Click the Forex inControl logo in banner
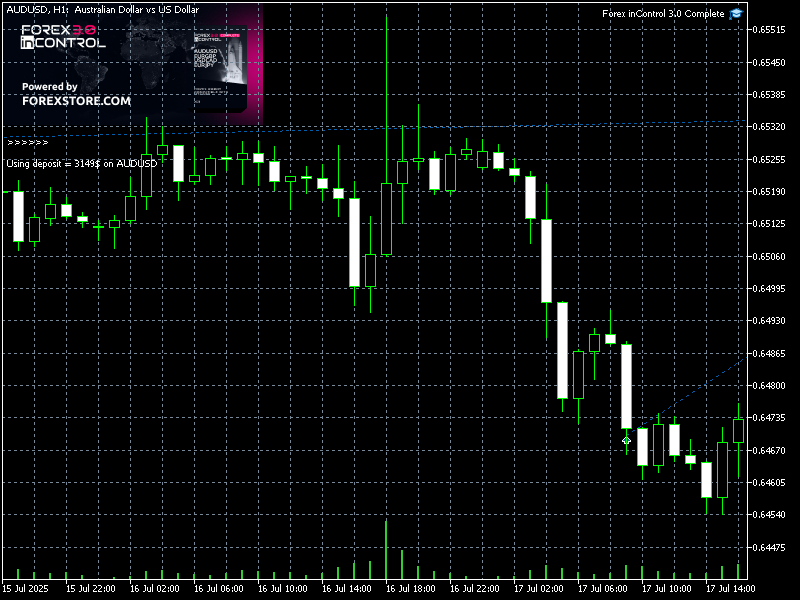This screenshot has height=600, width=800. click(x=62, y=39)
